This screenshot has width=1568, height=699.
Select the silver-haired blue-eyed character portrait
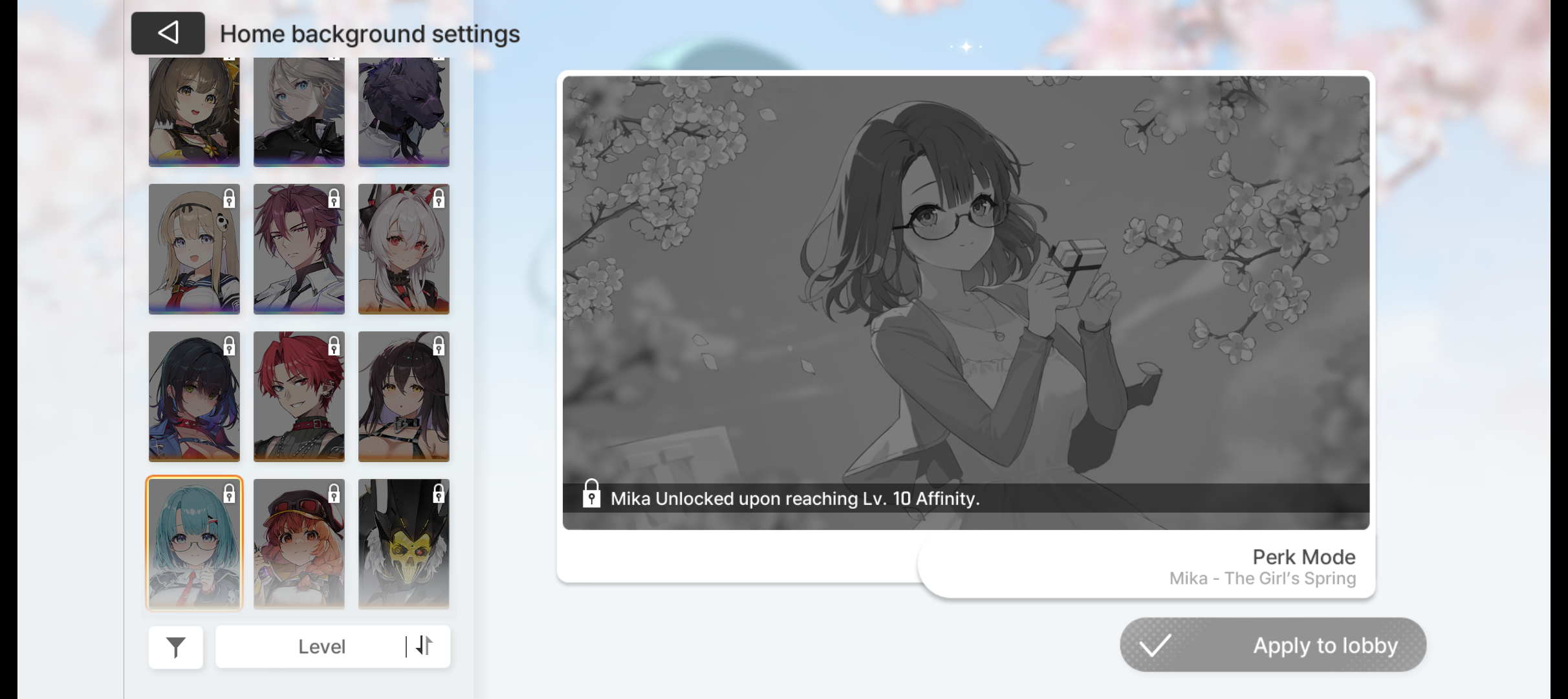(299, 111)
